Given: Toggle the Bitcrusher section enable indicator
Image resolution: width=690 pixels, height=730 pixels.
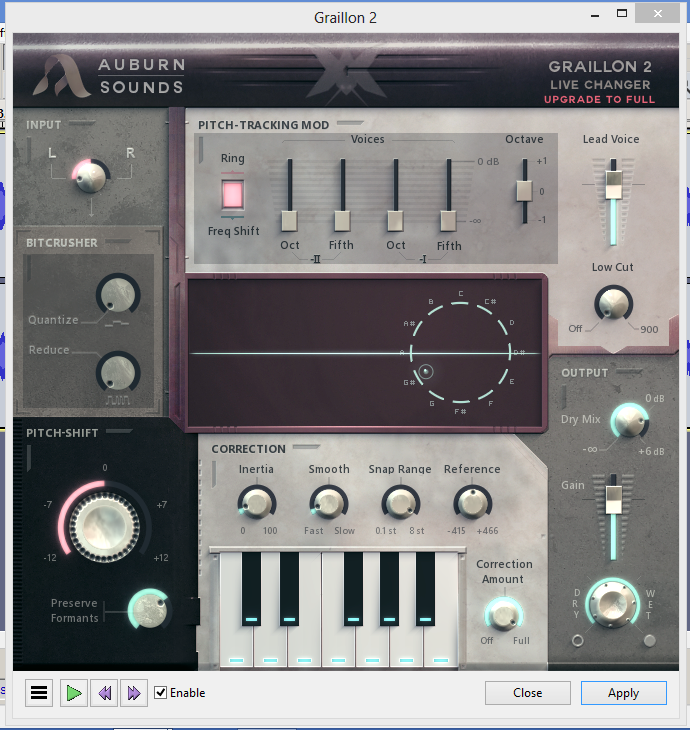Looking at the screenshot, I should tap(118, 241).
